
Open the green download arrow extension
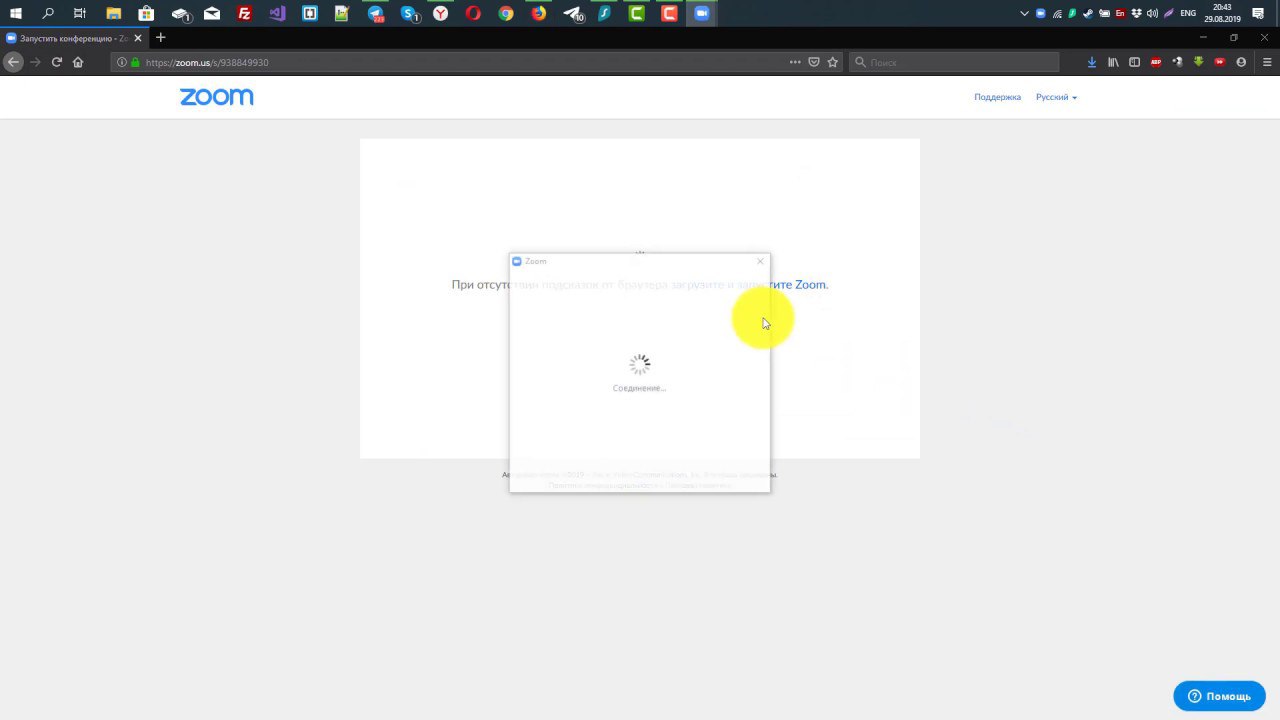(x=1199, y=62)
